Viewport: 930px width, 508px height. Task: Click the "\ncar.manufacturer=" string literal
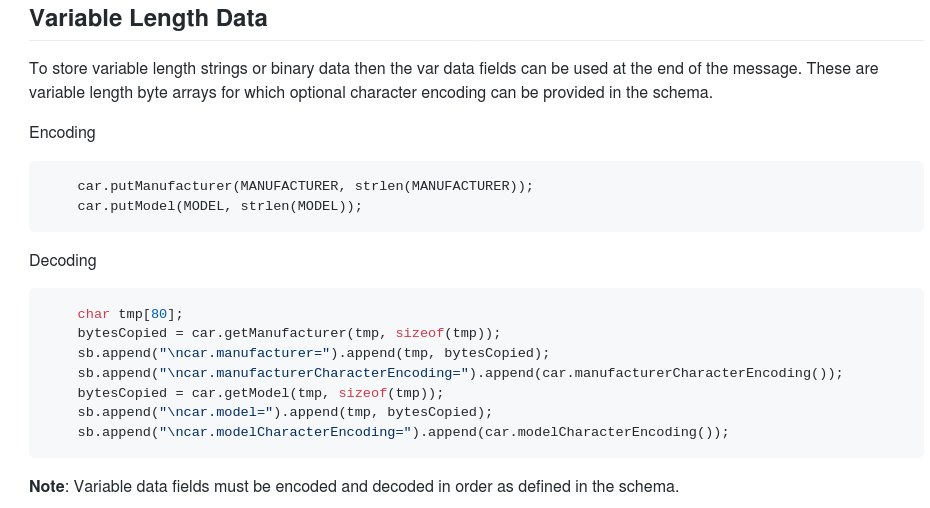244,353
